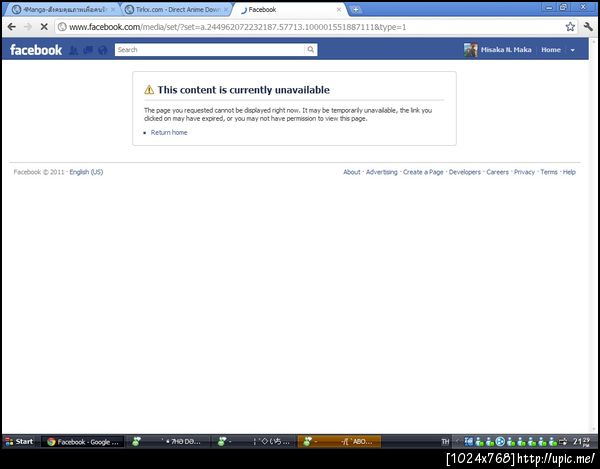Select the Facebook browser tab
Image resolution: width=600 pixels, height=469 pixels.
[289, 10]
